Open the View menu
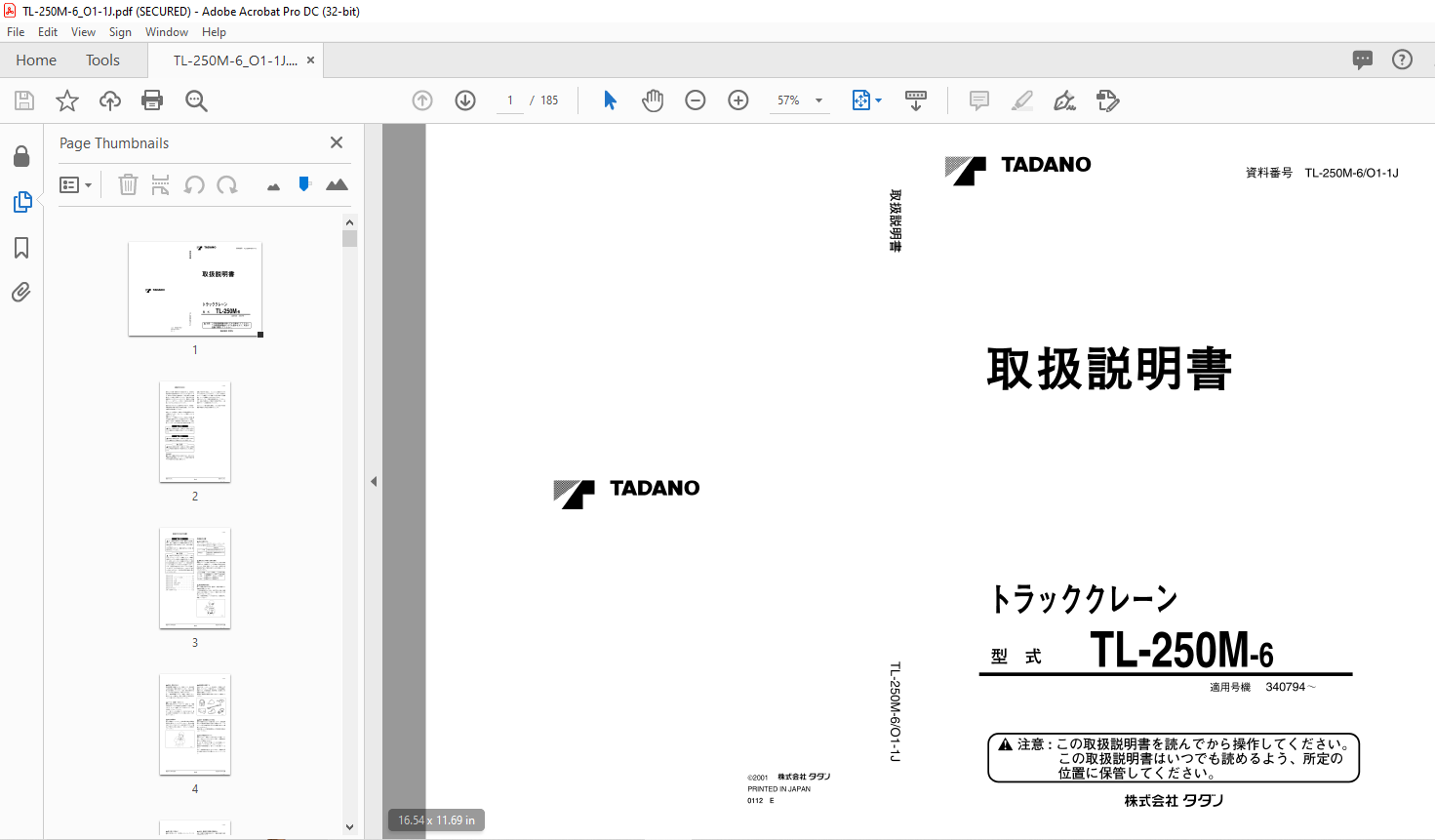Image resolution: width=1435 pixels, height=840 pixels. [84, 31]
